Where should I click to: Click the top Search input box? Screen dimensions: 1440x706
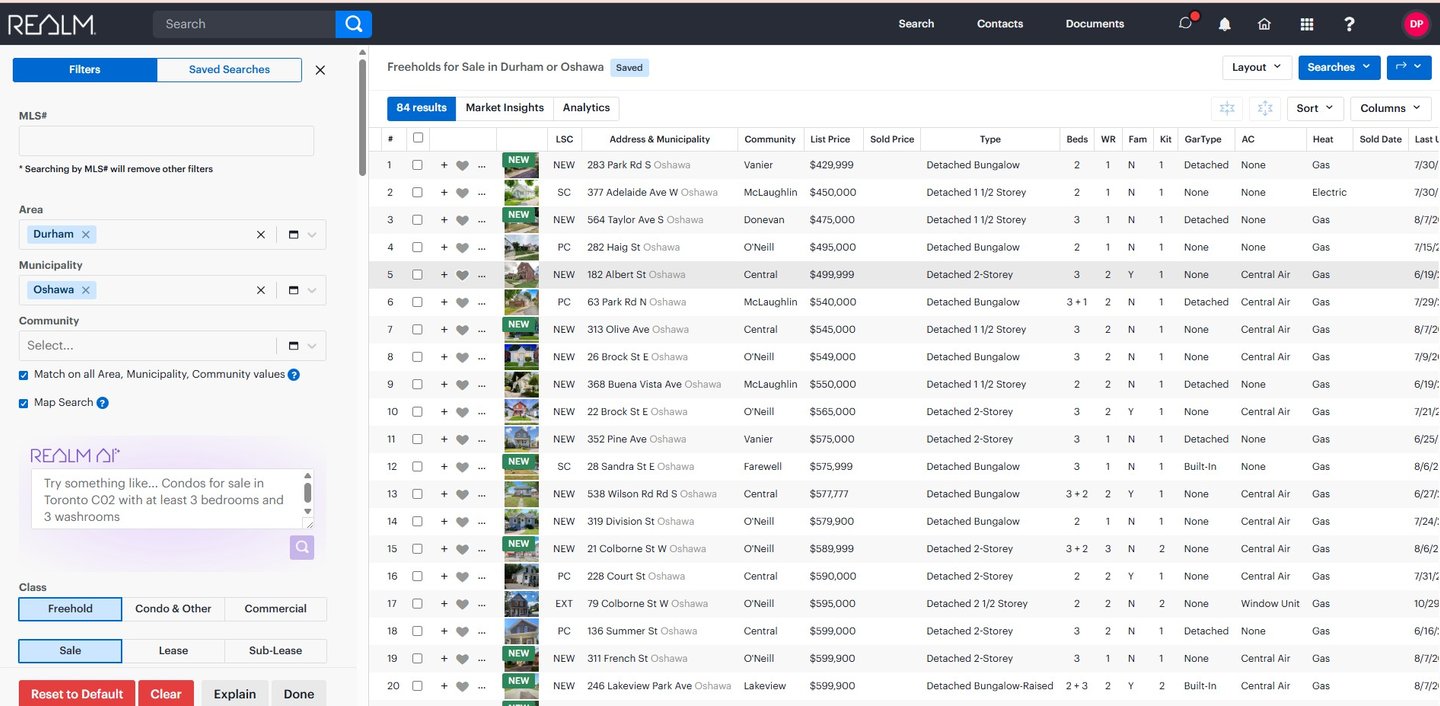coord(244,24)
